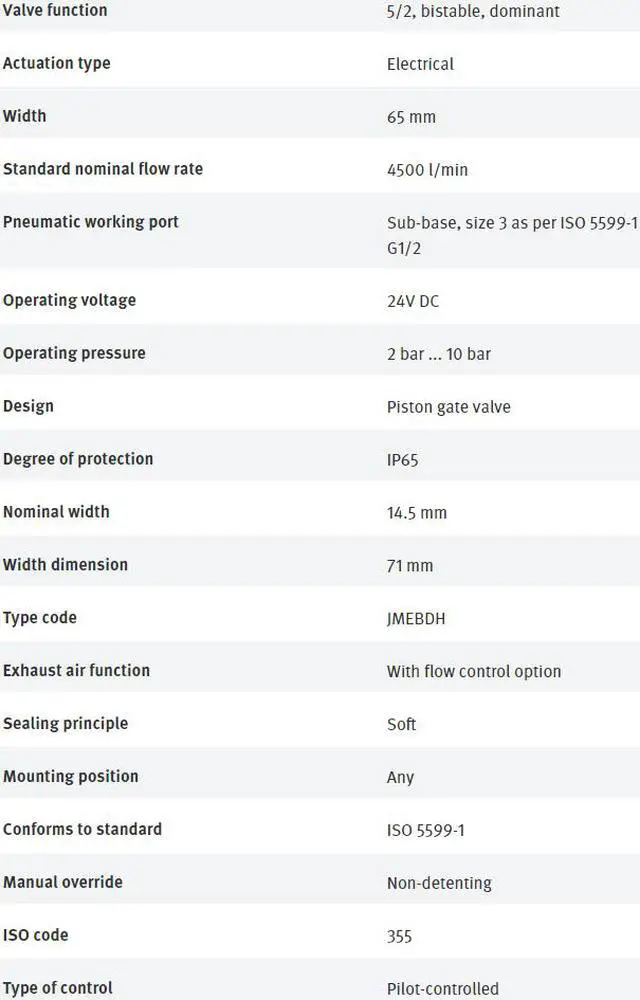Image resolution: width=640 pixels, height=1000 pixels.
Task: Click the "Actuation type" row label
Action: (57, 63)
